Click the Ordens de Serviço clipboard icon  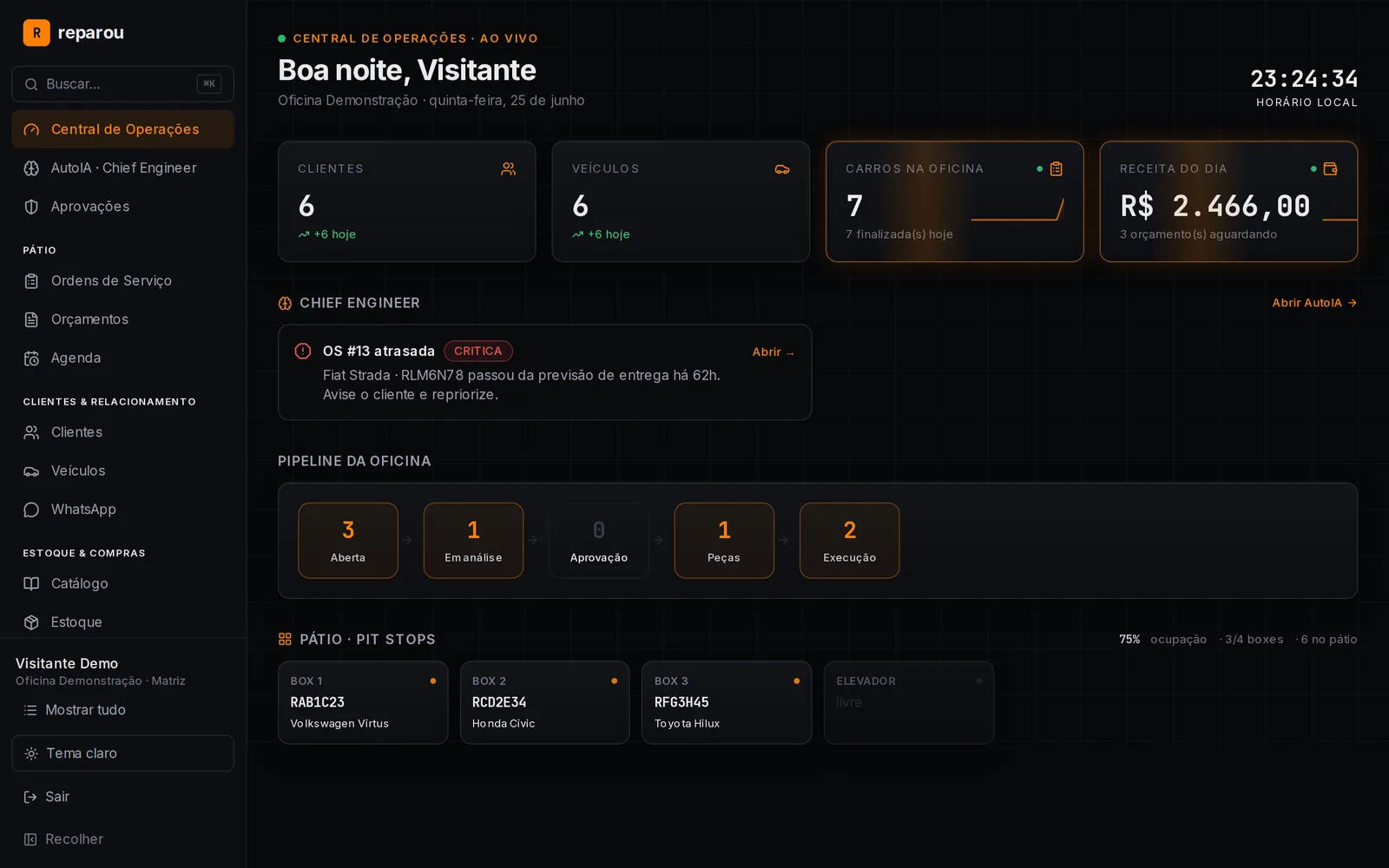(x=31, y=281)
